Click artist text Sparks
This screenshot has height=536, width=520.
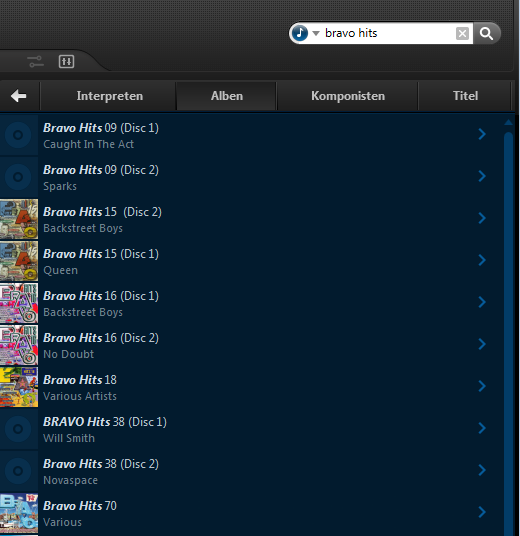pyautogui.click(x=60, y=186)
